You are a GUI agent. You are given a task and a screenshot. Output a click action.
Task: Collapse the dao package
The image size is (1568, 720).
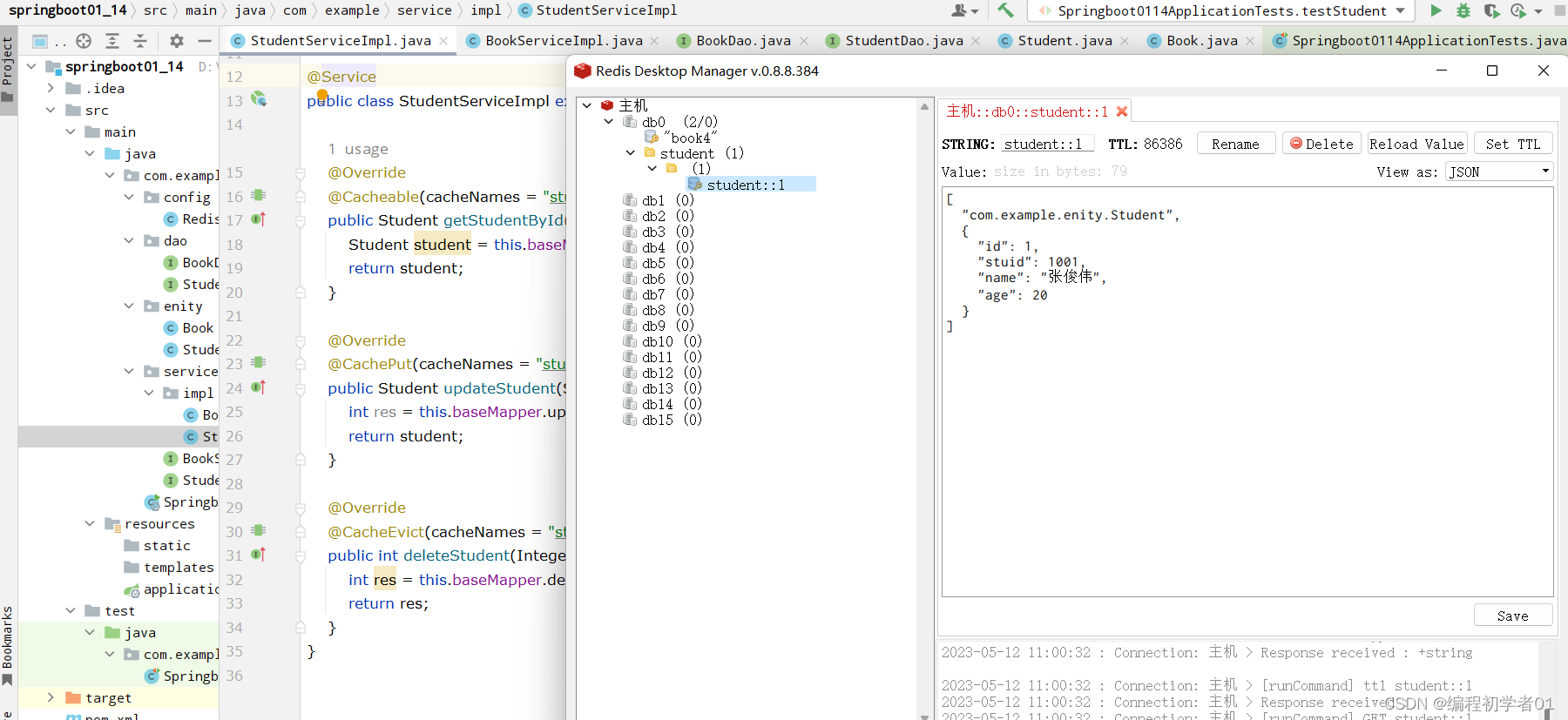(x=129, y=240)
